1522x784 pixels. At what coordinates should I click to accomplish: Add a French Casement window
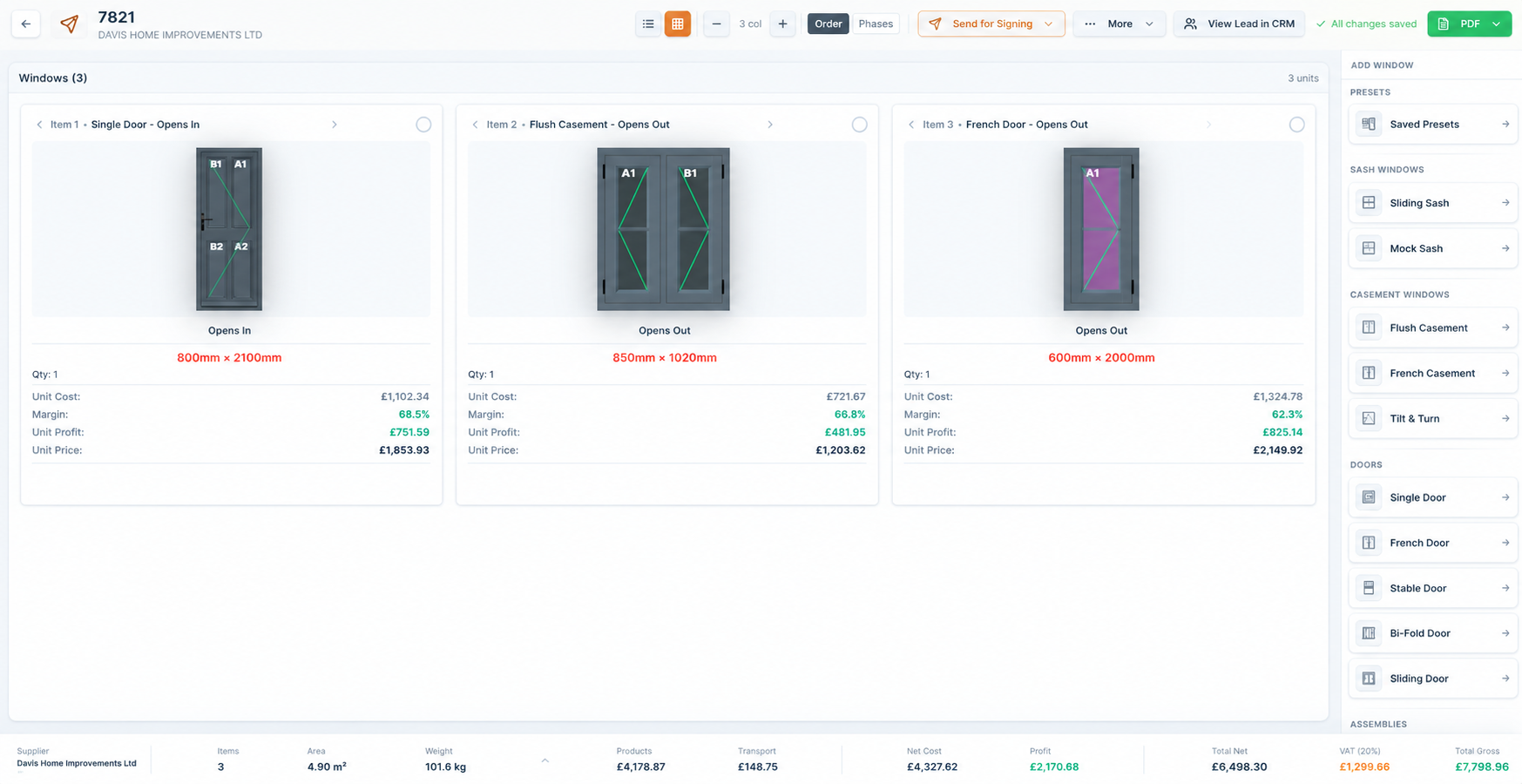click(x=1433, y=373)
